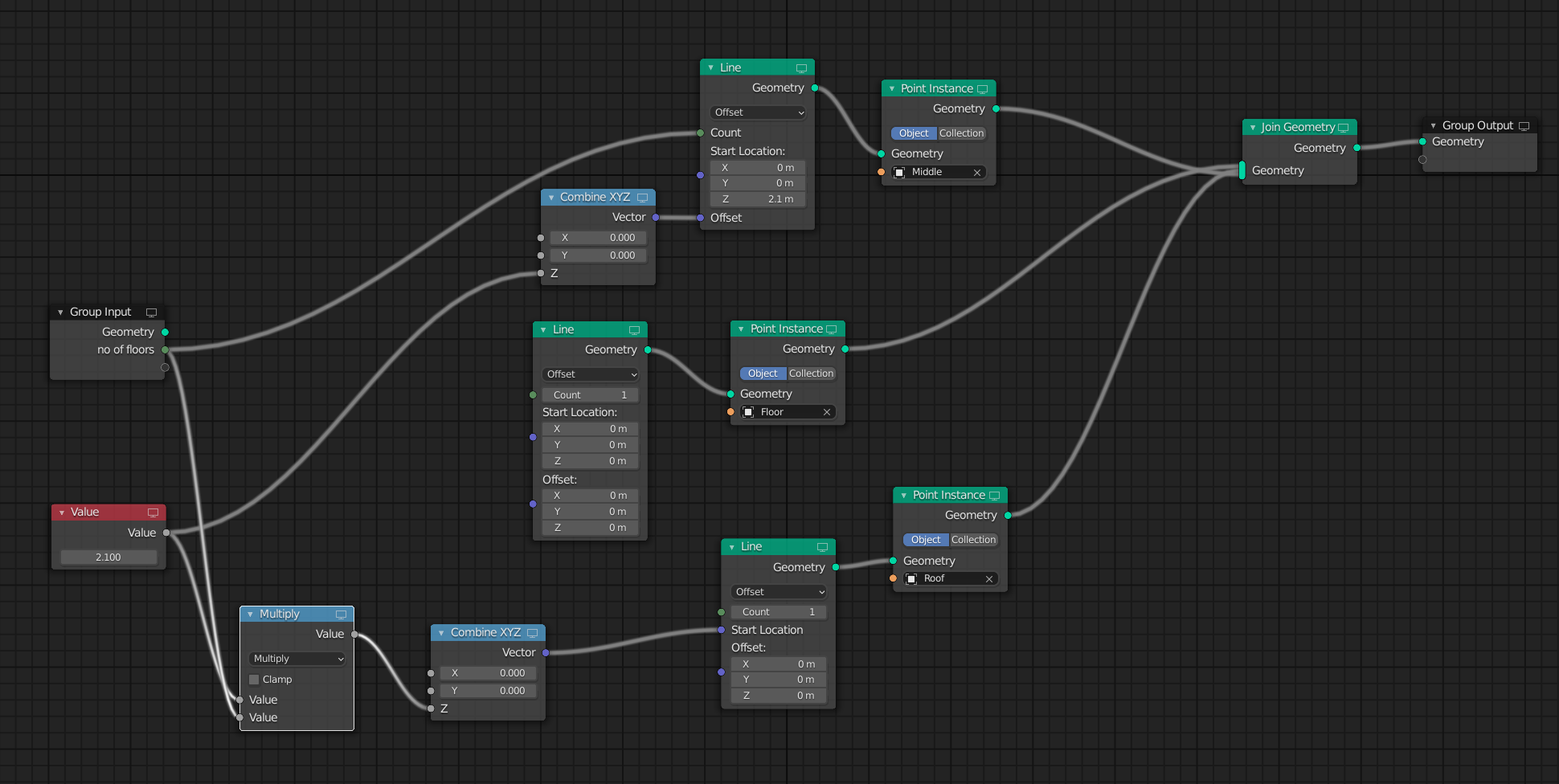Viewport: 1559px width, 784px height.
Task: Collapse the top Line node
Action: pyautogui.click(x=710, y=68)
